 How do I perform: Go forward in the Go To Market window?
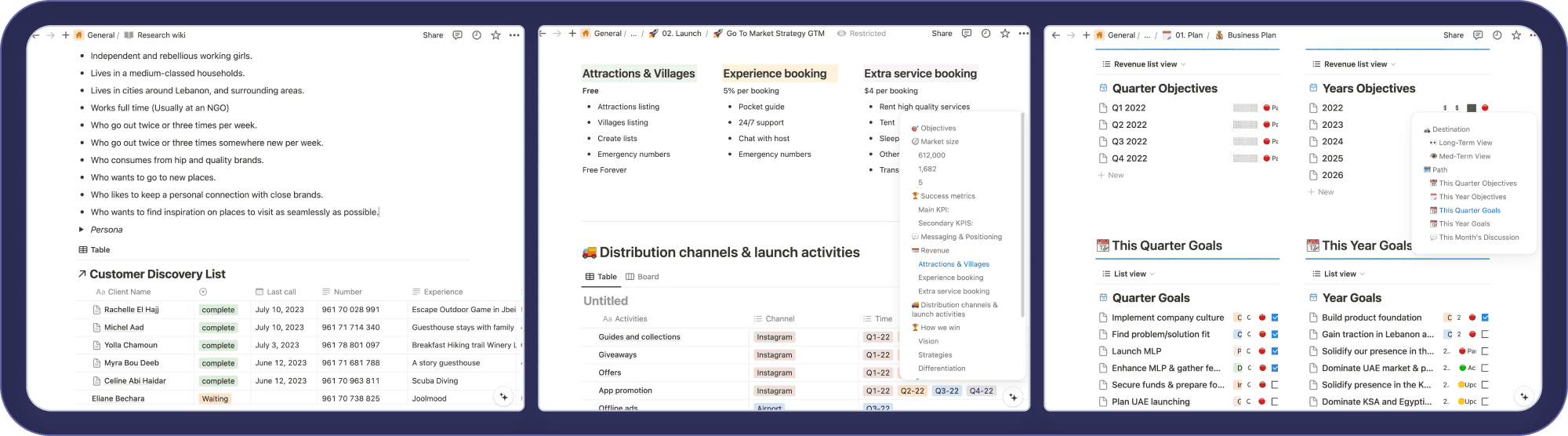(x=557, y=34)
